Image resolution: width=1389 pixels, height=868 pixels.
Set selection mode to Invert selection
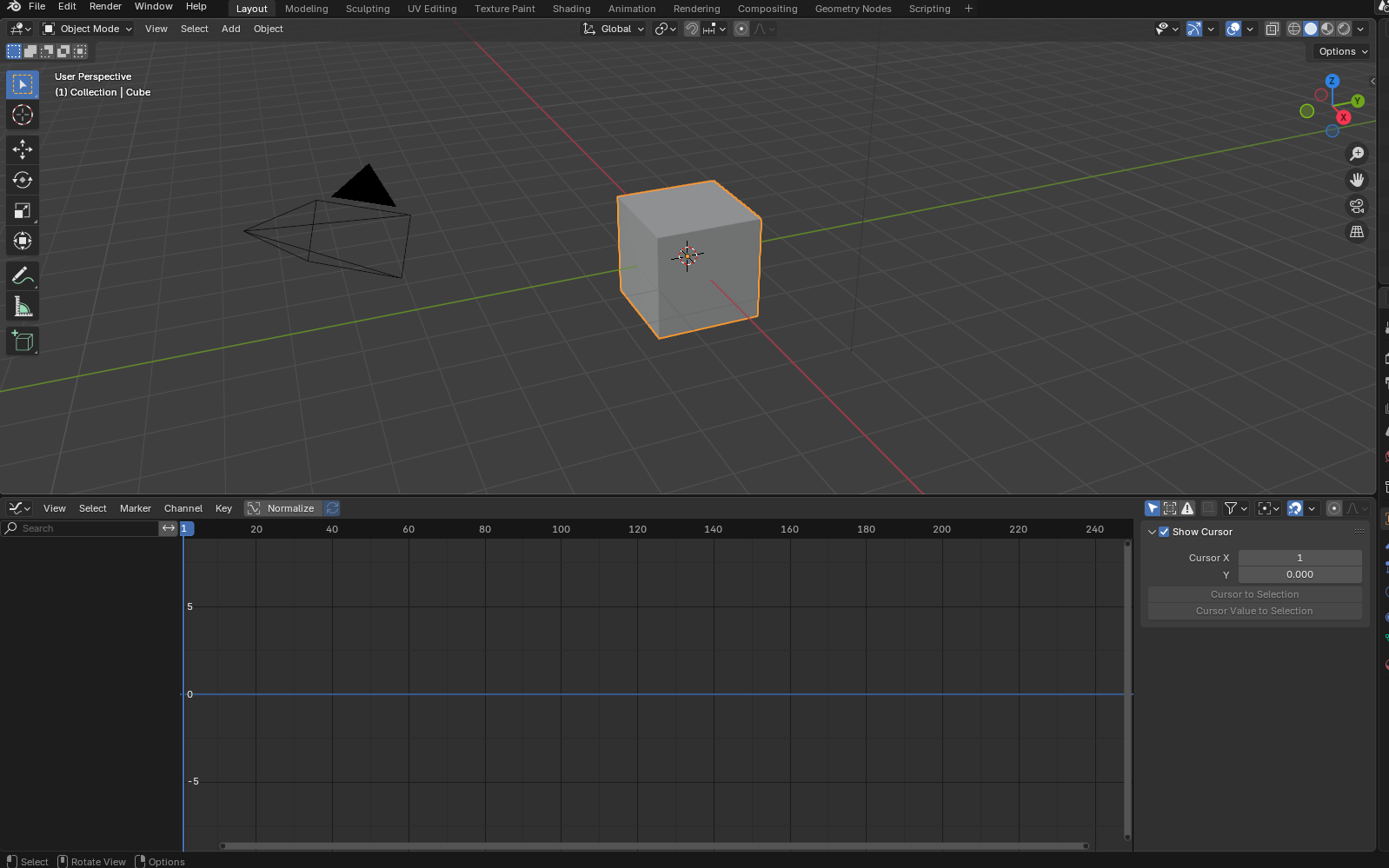[63, 51]
